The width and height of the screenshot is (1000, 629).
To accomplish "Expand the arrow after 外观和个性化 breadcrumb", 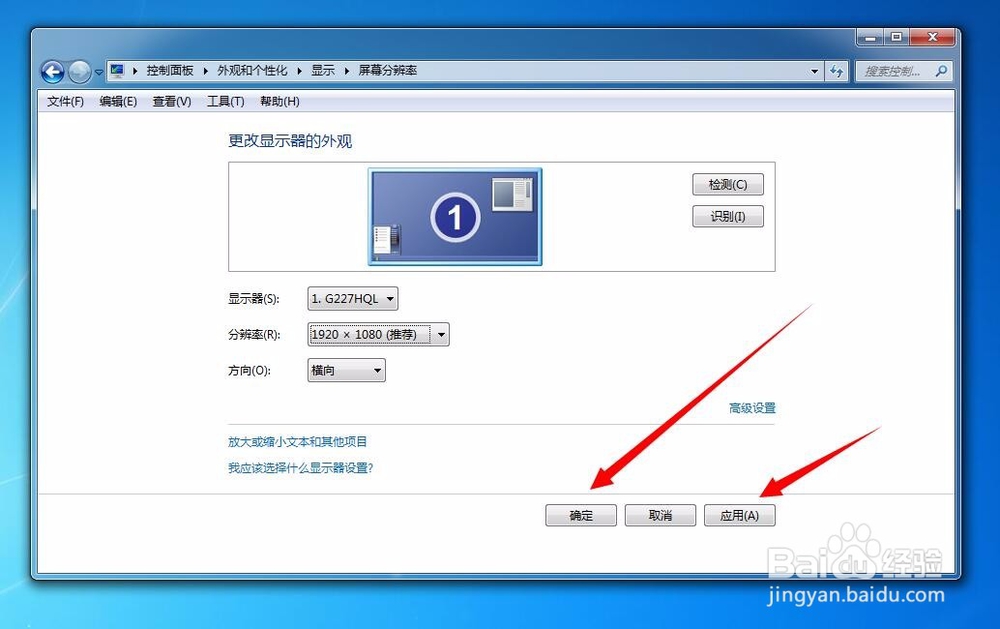I will click(299, 71).
